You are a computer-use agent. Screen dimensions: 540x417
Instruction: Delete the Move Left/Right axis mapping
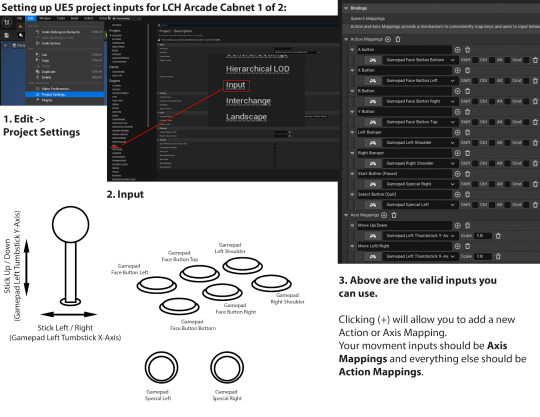[x=468, y=246]
